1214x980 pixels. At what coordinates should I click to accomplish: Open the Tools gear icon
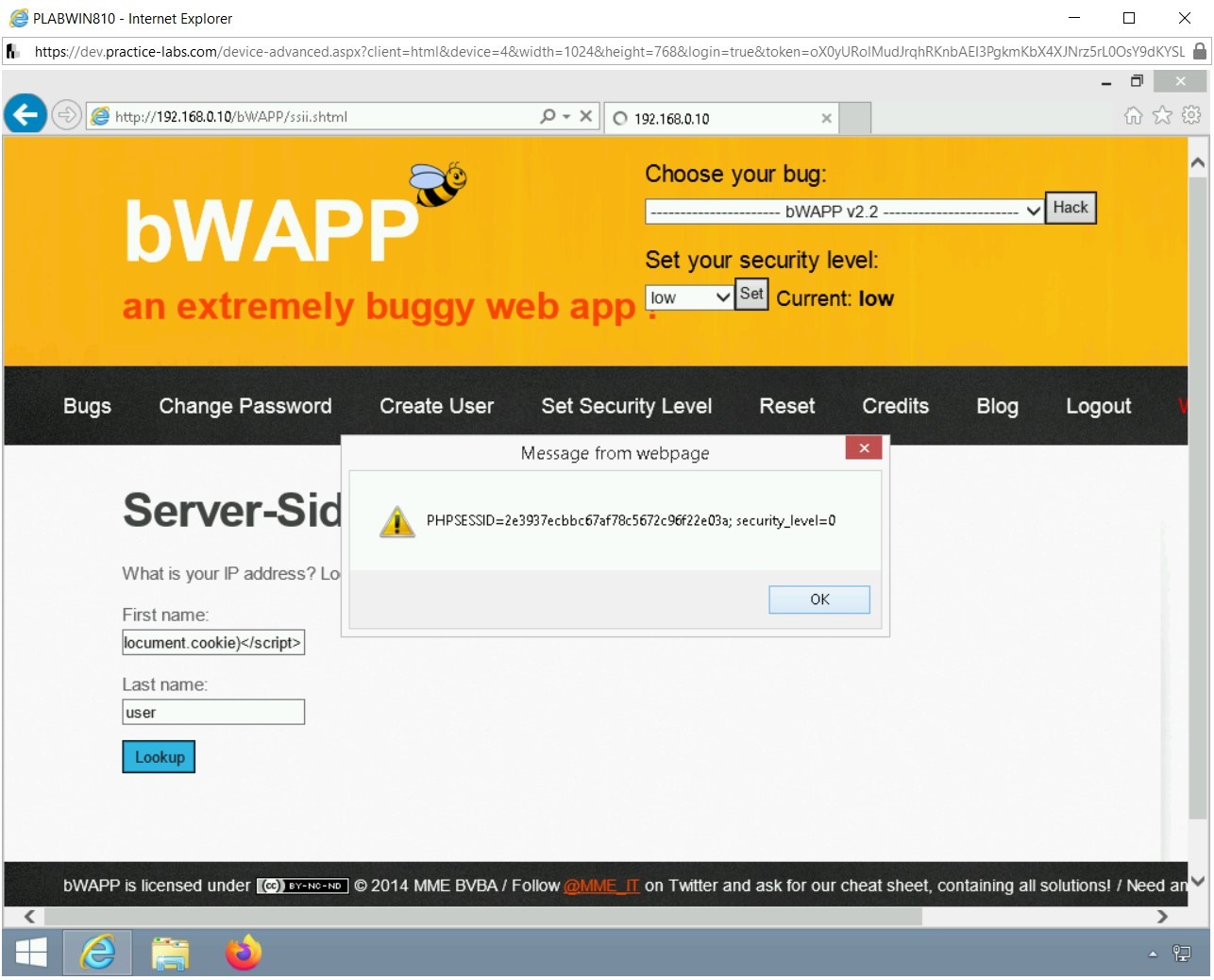click(1190, 114)
